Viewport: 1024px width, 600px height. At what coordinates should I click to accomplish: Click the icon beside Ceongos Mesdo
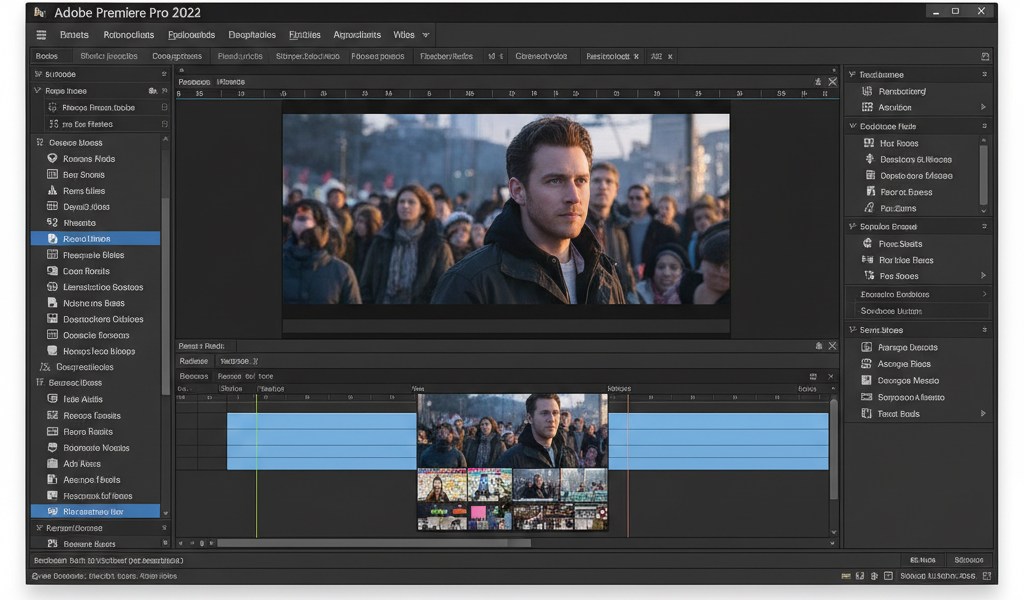[x=867, y=380]
